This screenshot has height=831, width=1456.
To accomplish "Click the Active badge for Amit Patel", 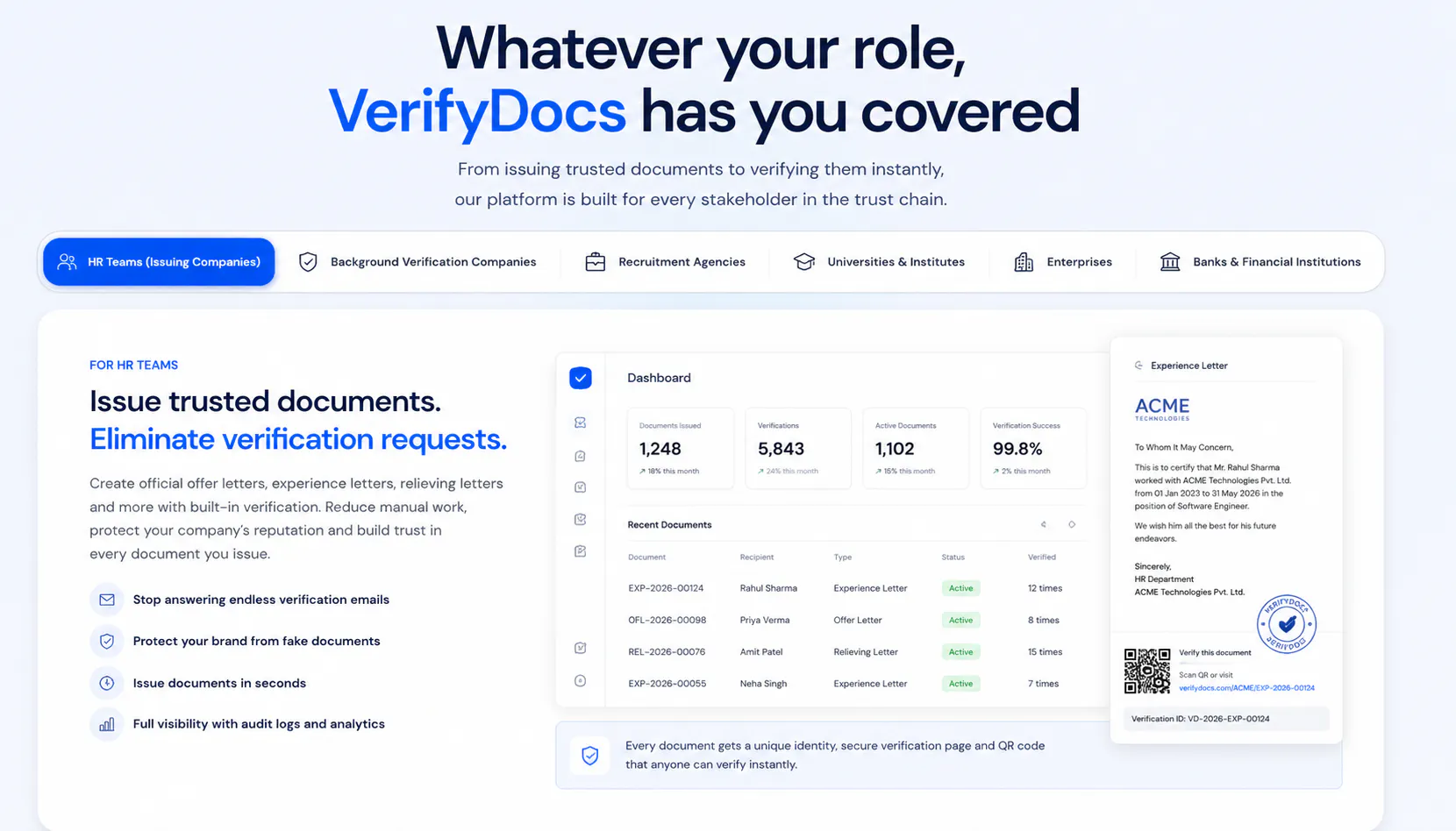I will 960,652.
